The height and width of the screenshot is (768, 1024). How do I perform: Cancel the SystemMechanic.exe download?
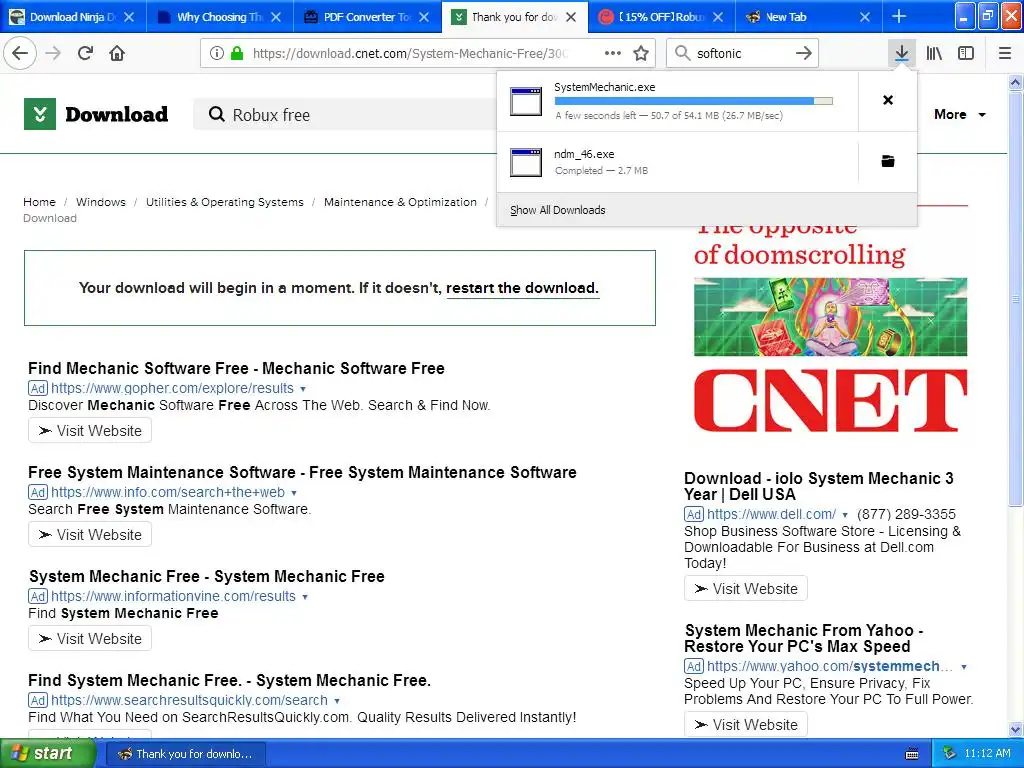click(x=888, y=100)
